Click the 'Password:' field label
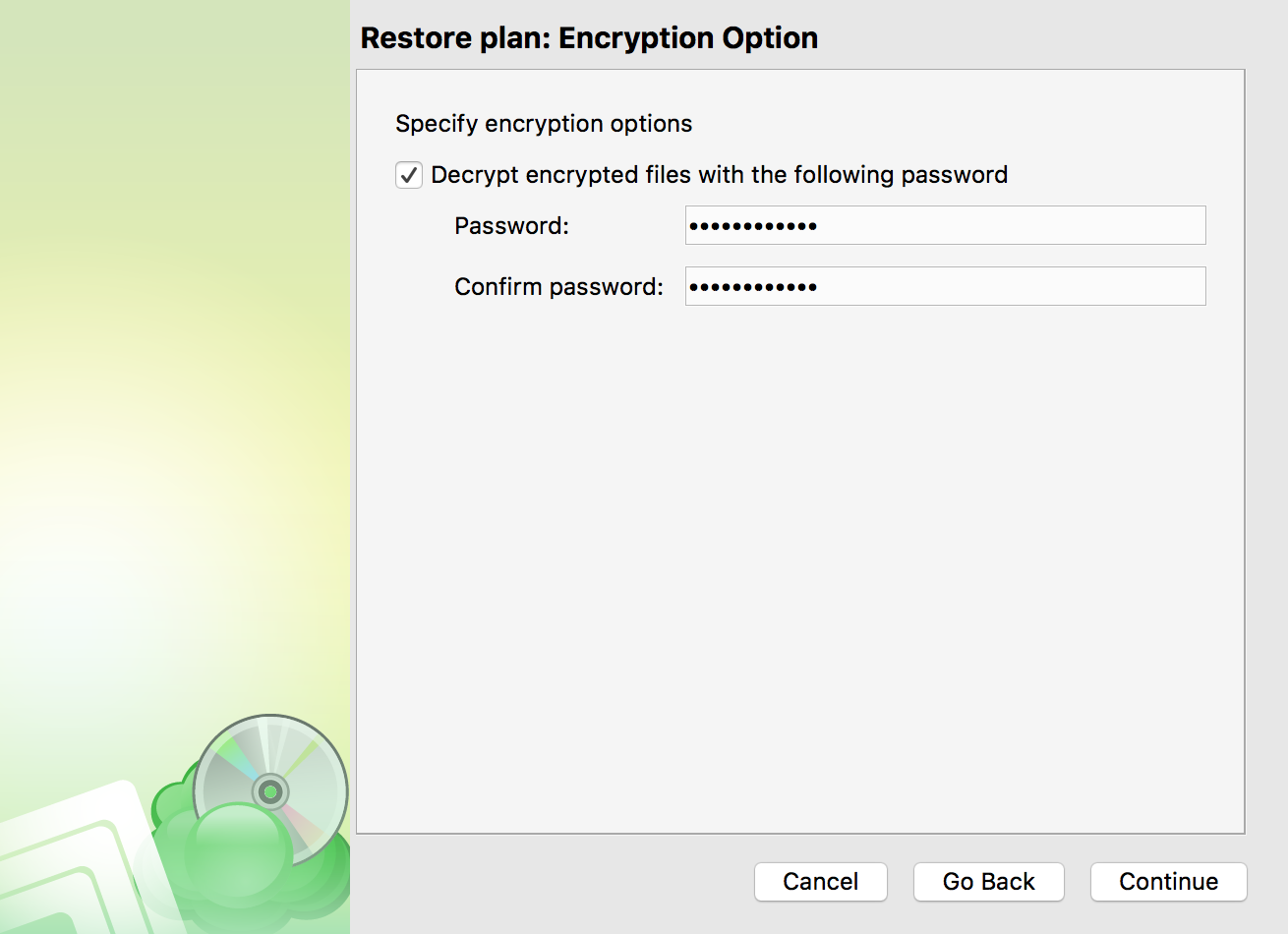The image size is (1288, 934). 511,226
